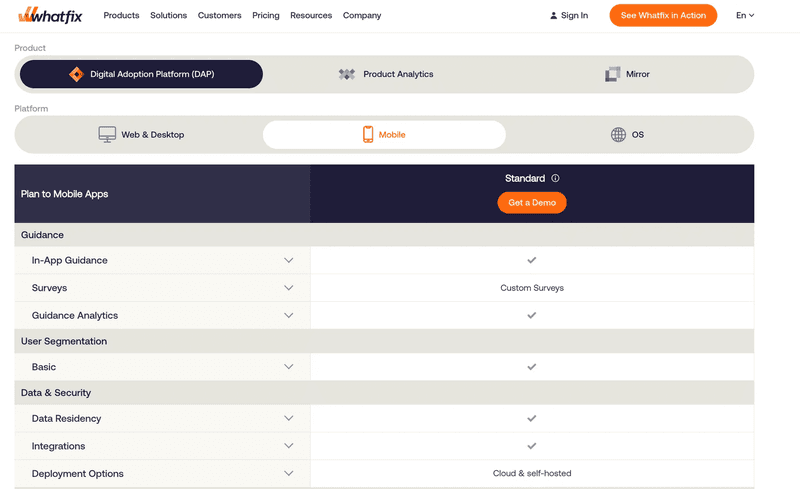This screenshot has width=800, height=489.
Task: Expand the Guidance Analytics row chevron
Action: point(289,315)
